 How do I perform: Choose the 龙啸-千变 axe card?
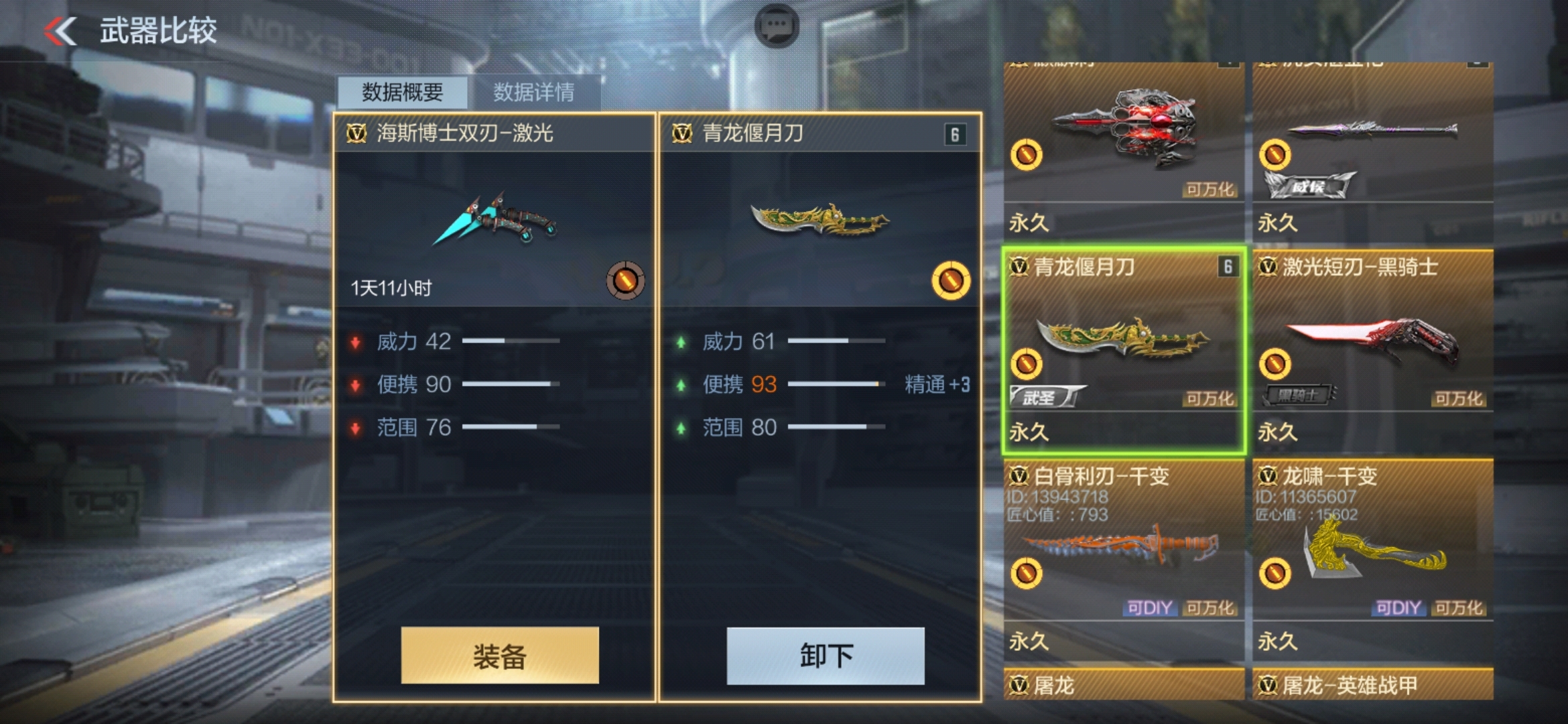[1372, 560]
